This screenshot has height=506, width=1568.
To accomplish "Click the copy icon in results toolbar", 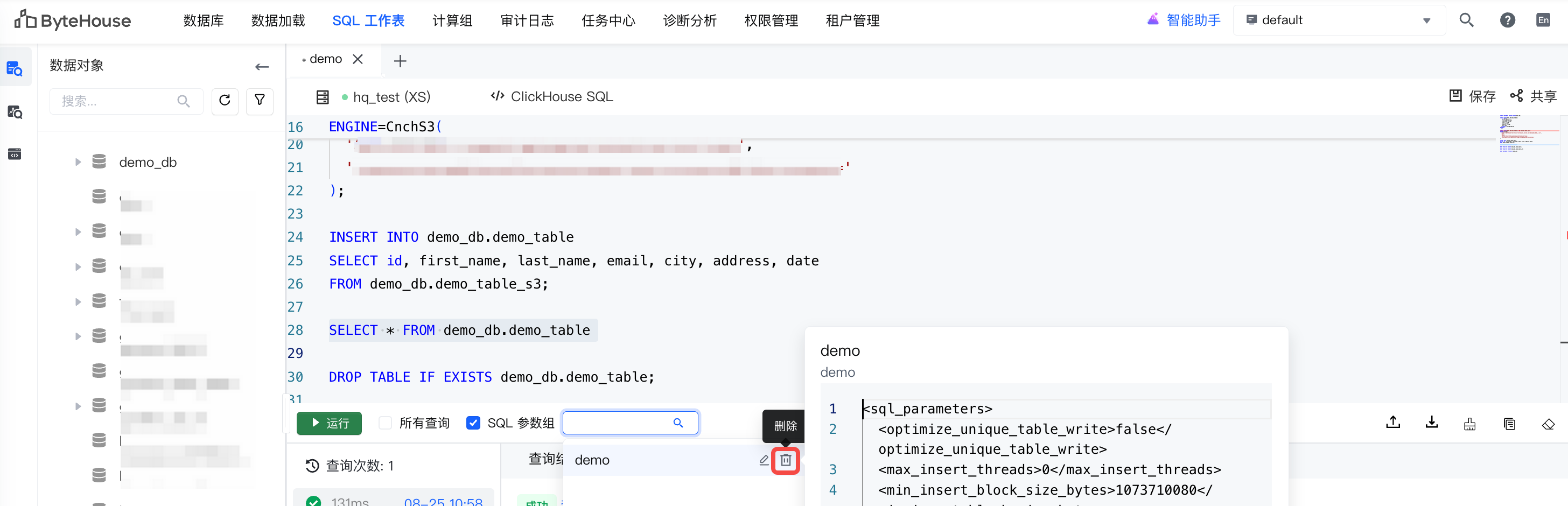I will point(1509,424).
